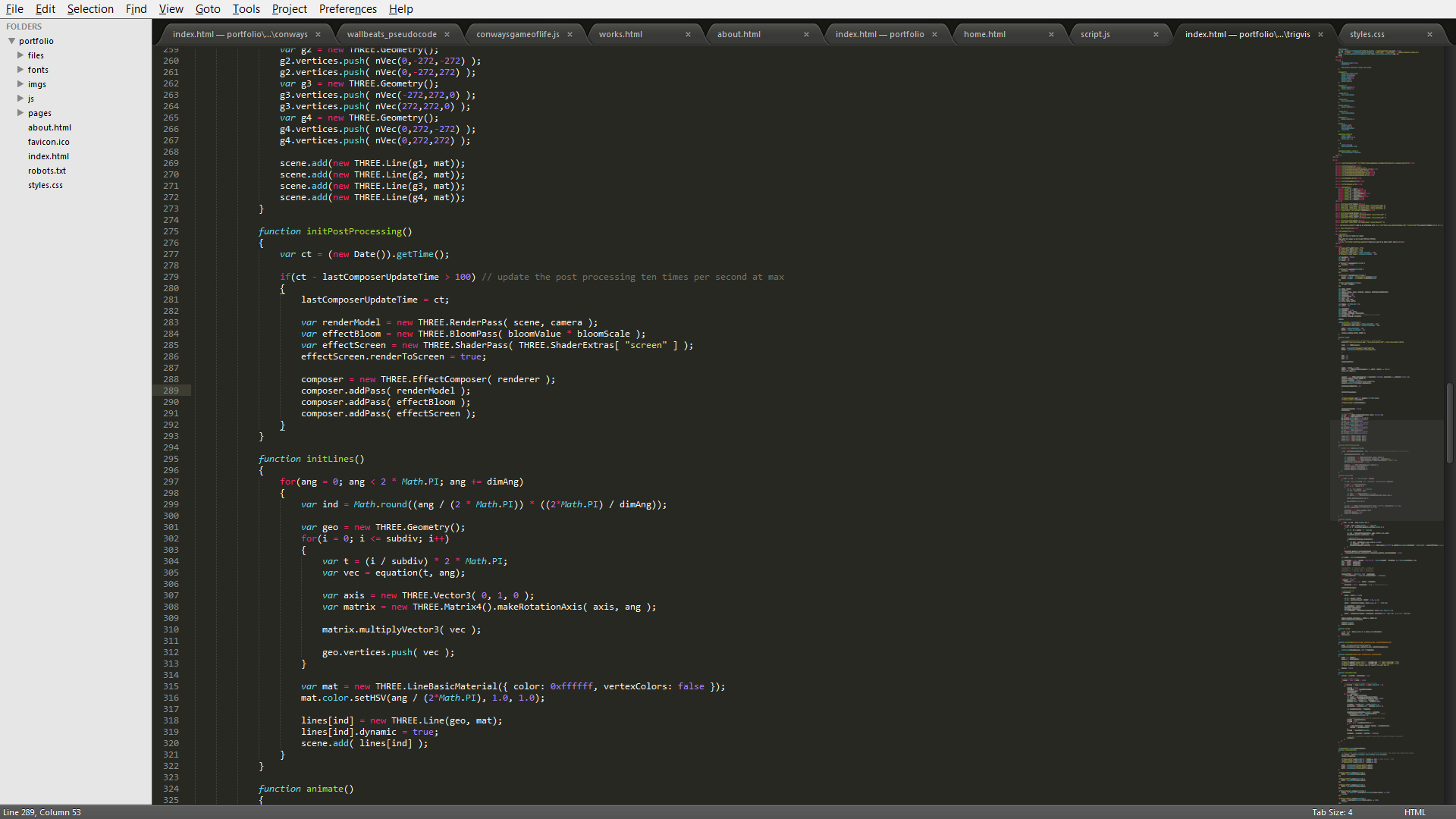Open the View menu
Image resolution: width=1456 pixels, height=819 pixels.
pyautogui.click(x=171, y=9)
